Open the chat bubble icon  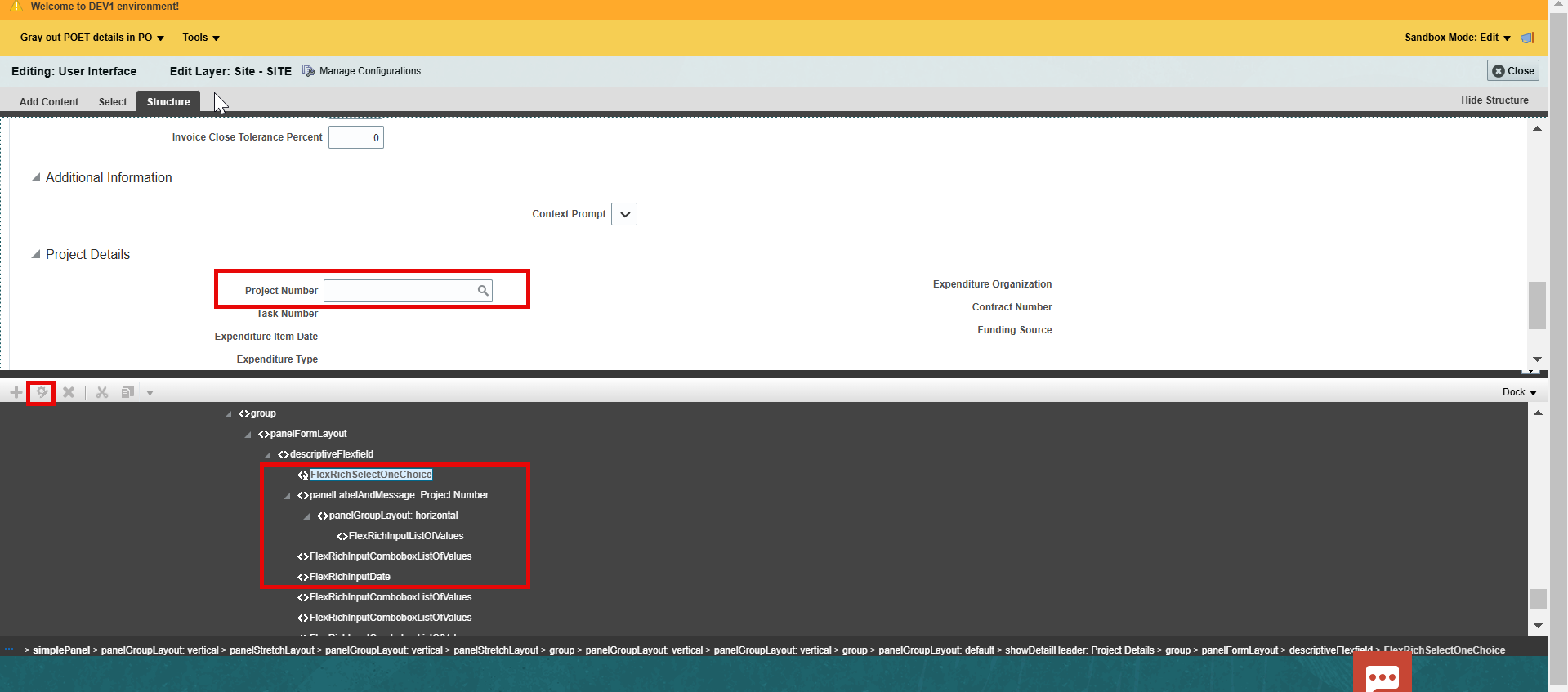click(x=1383, y=676)
